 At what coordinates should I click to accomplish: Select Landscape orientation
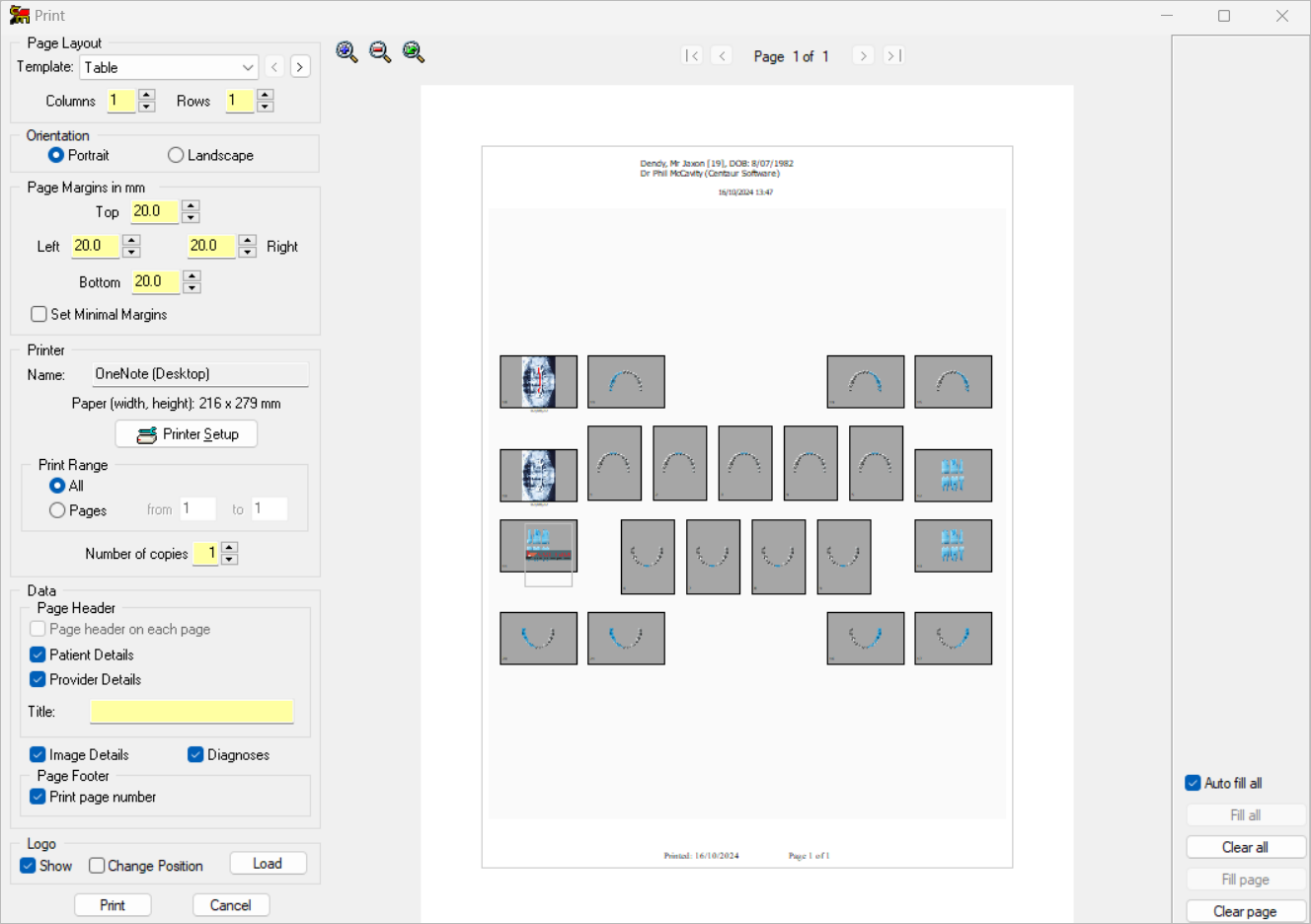176,155
